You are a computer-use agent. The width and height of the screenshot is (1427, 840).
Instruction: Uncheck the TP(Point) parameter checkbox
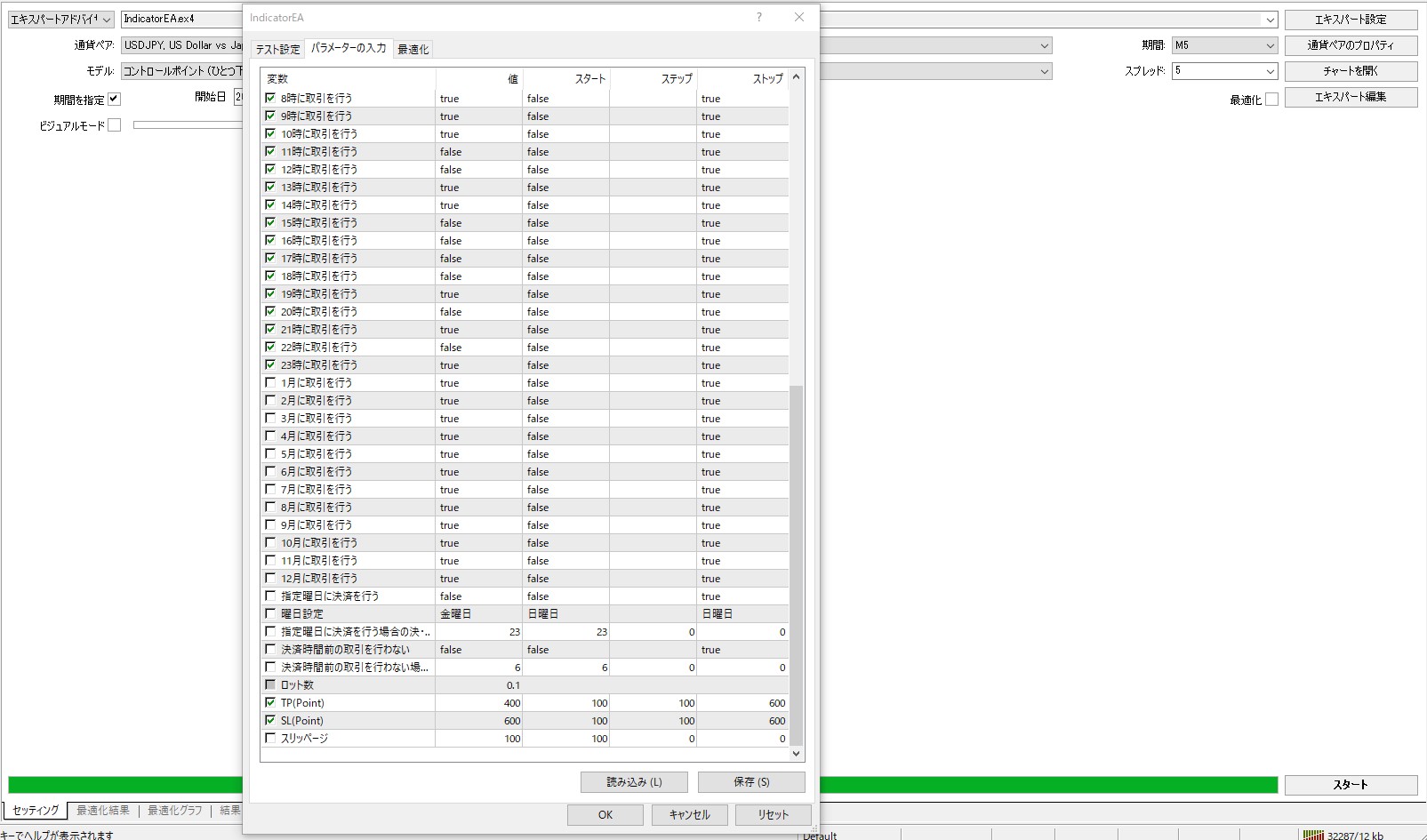[x=271, y=702]
